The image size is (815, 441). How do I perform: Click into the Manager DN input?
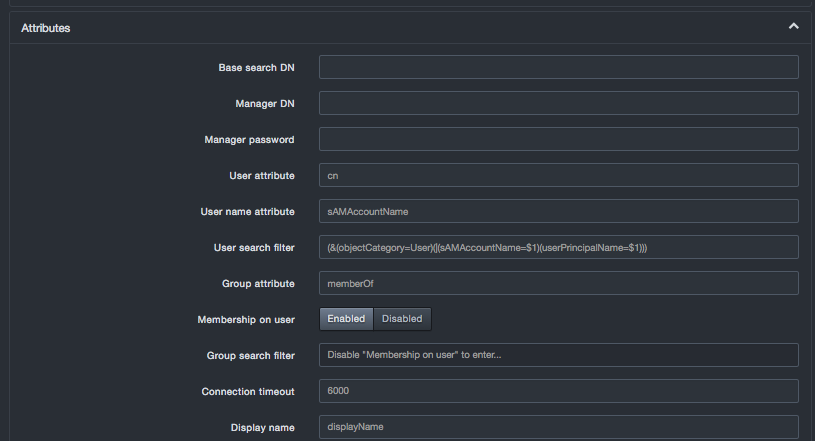tap(558, 103)
